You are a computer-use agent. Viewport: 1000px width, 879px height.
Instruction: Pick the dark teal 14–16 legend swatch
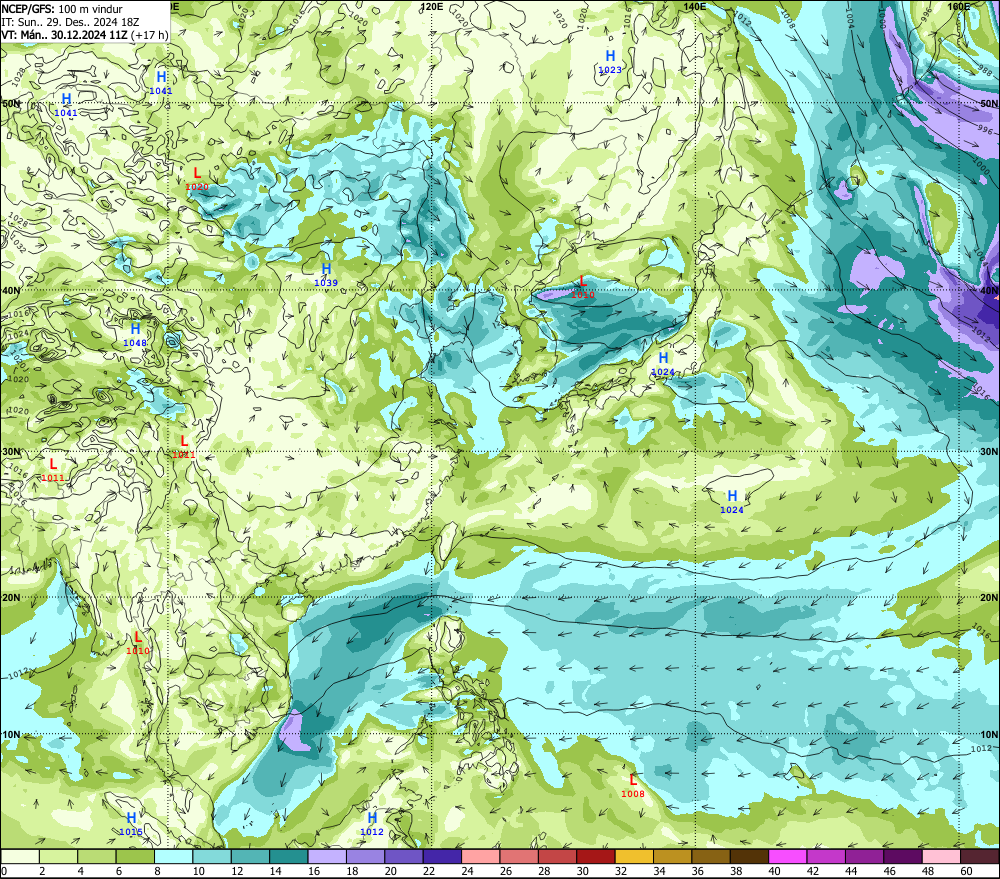[x=288, y=856]
